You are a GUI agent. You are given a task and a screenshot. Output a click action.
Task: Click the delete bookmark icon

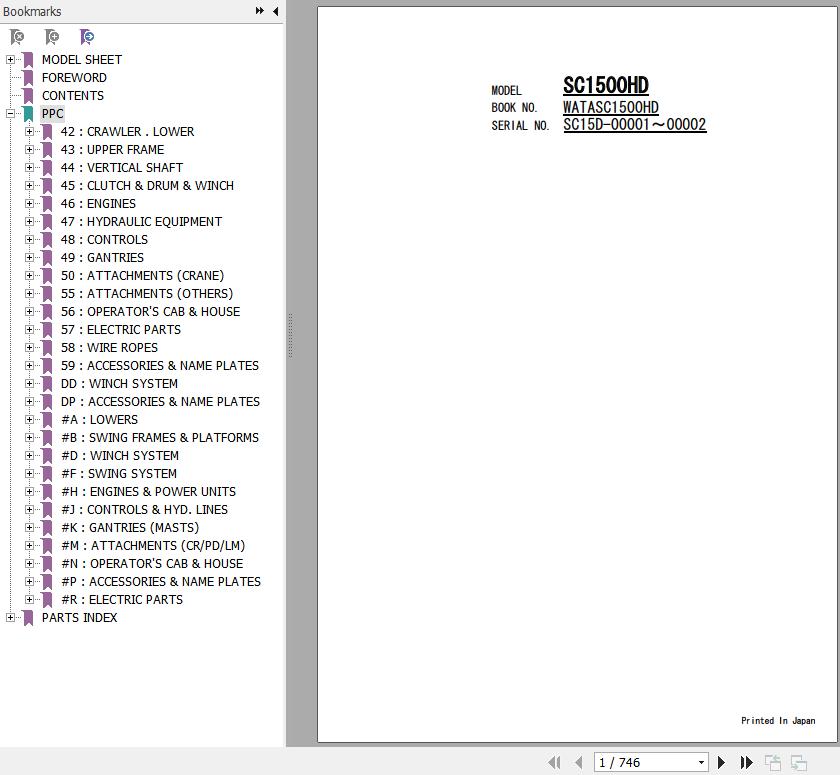point(17,37)
